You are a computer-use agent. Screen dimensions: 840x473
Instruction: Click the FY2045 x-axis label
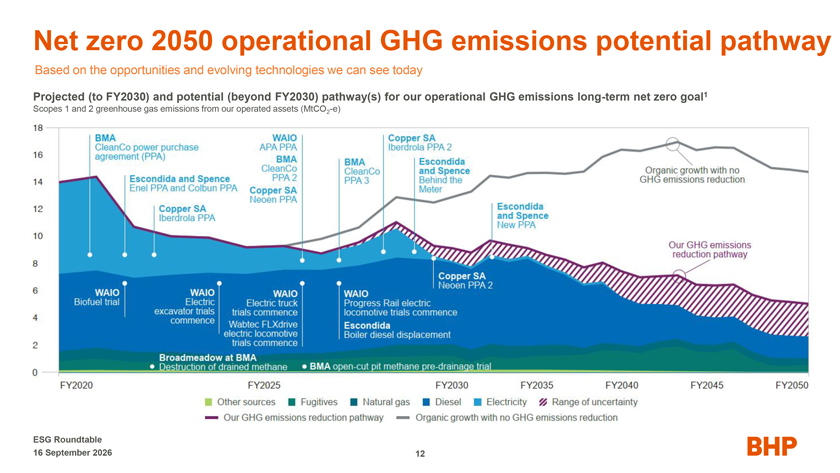pos(707,385)
